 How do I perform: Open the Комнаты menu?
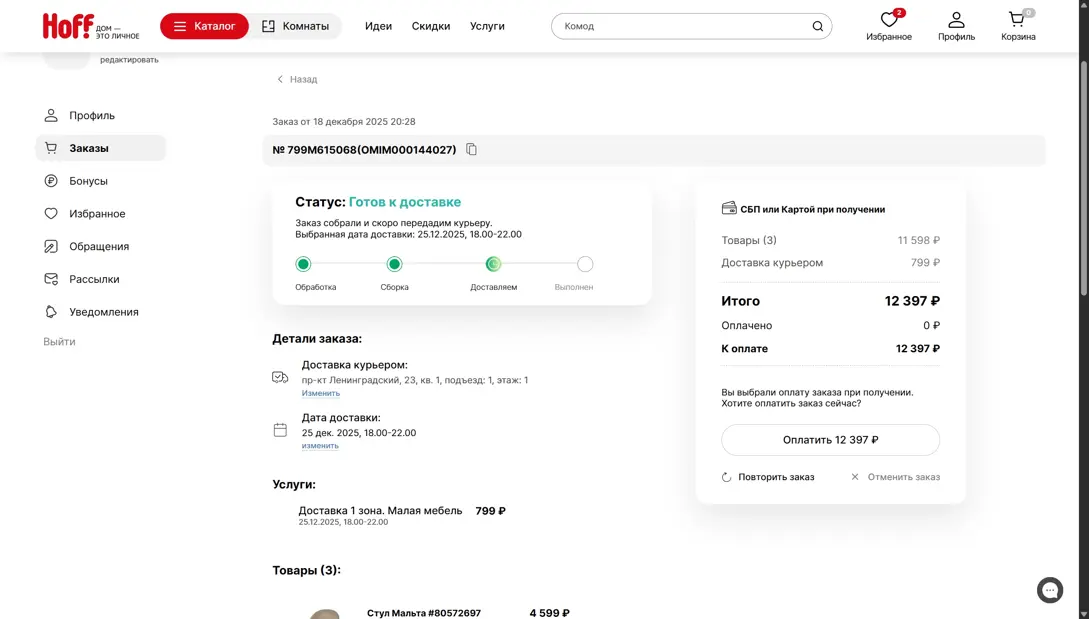(295, 26)
